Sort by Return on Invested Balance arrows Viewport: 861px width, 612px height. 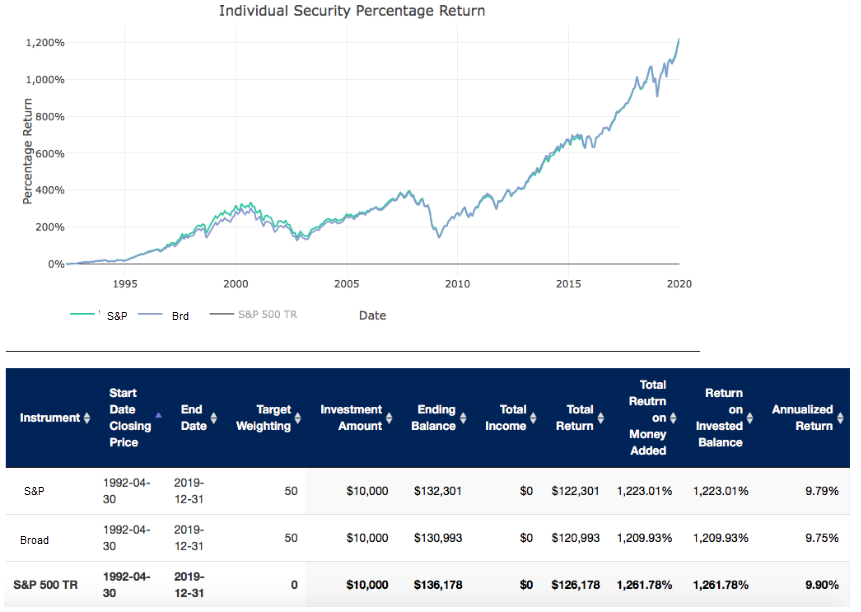point(750,418)
